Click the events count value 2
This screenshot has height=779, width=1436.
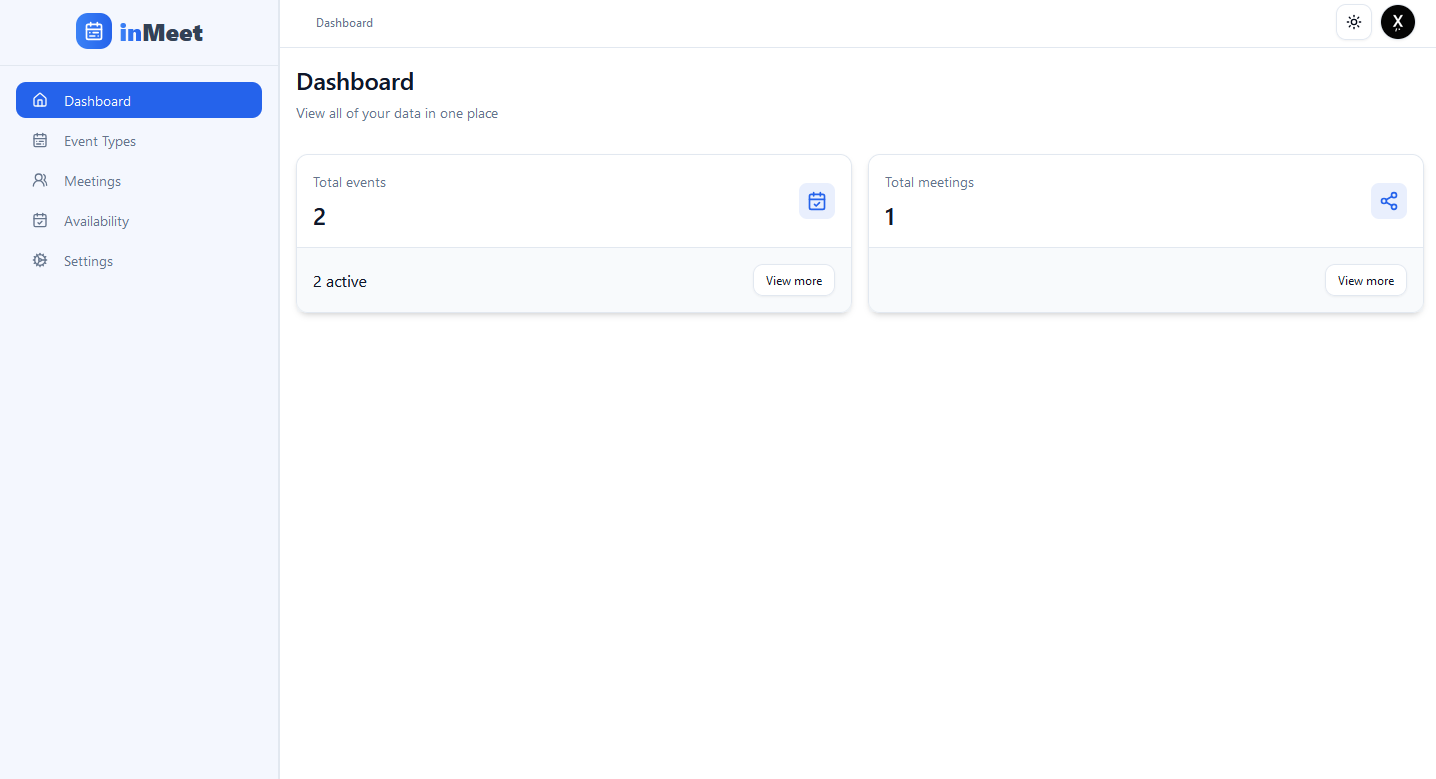pos(320,217)
